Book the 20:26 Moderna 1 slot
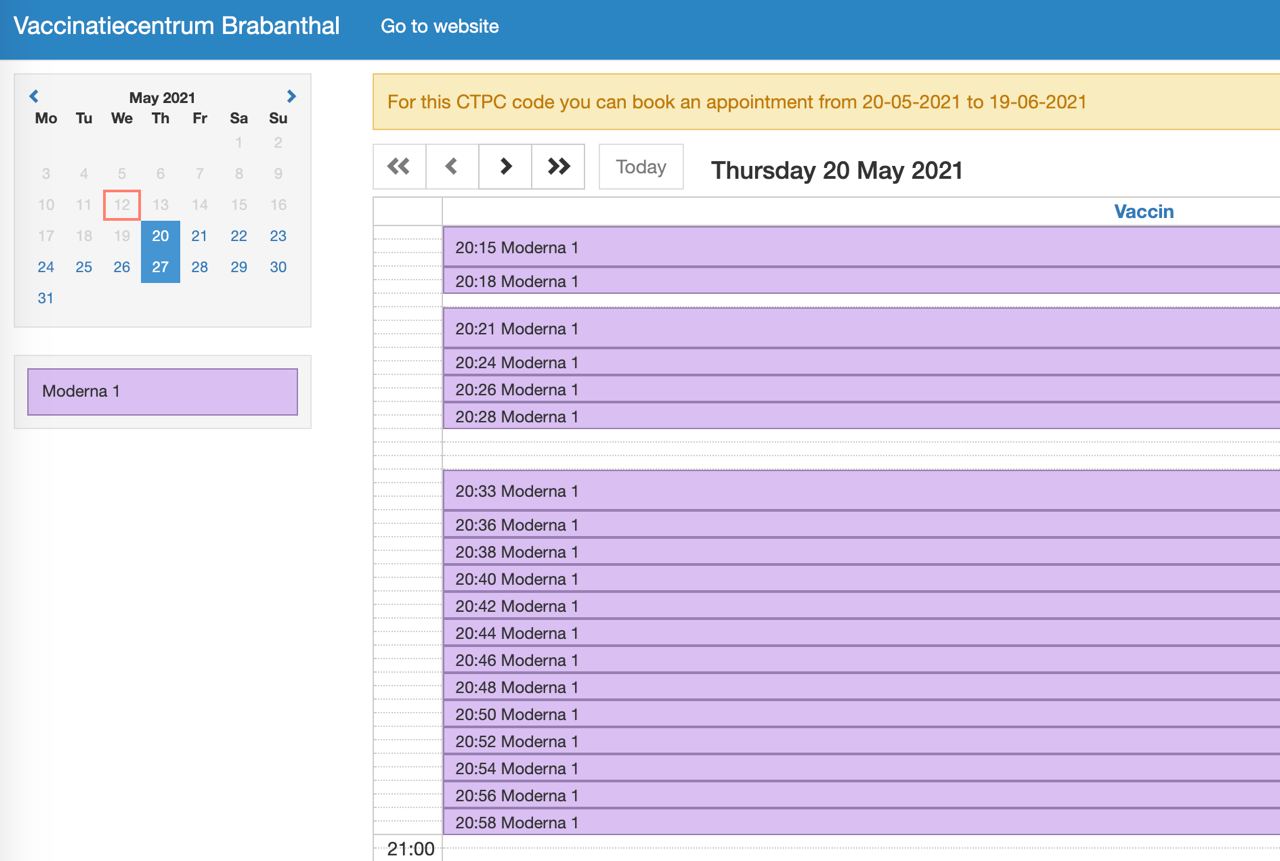The image size is (1280, 861). (x=861, y=389)
